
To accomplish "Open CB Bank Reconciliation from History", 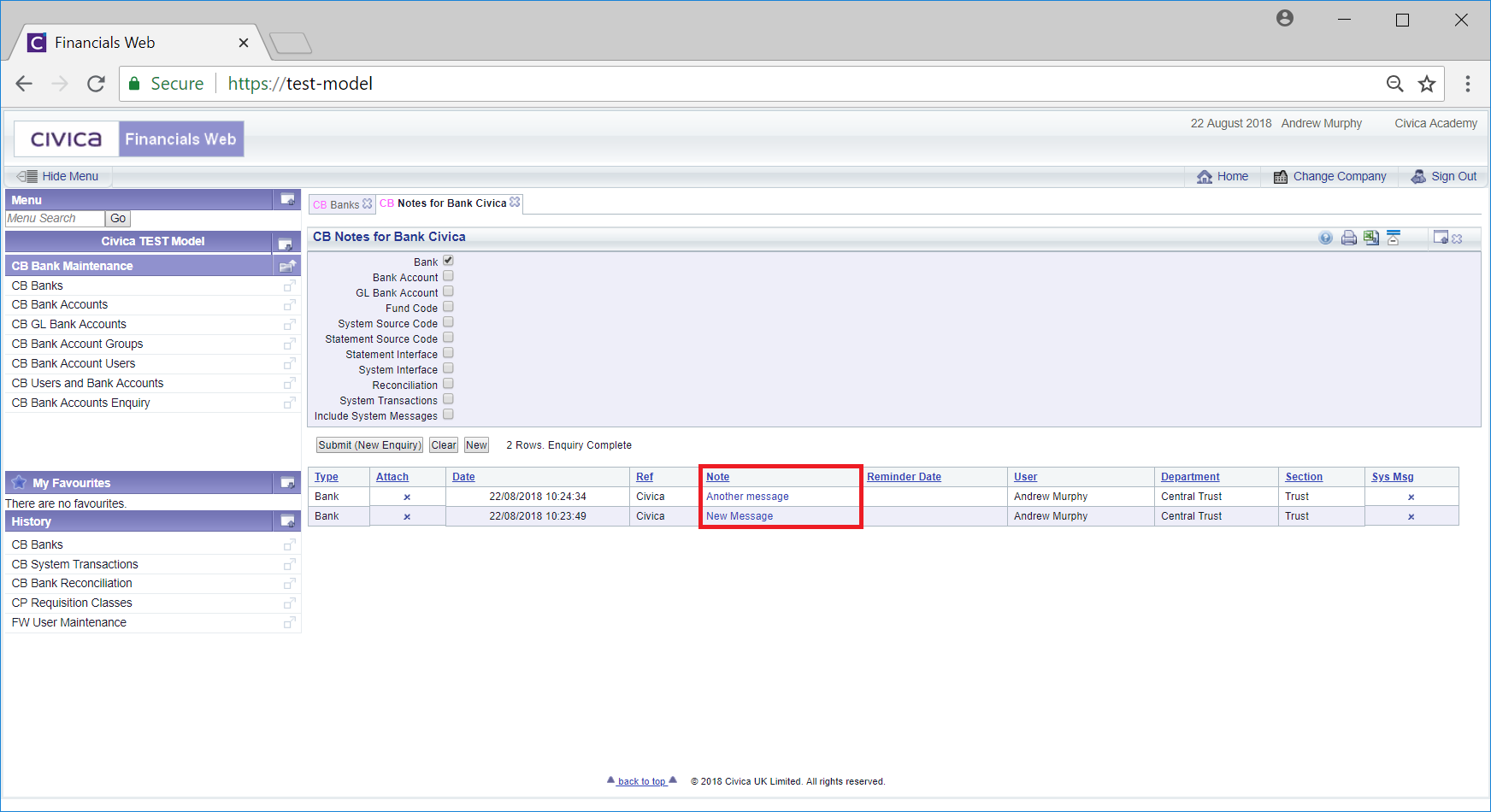I will click(72, 583).
